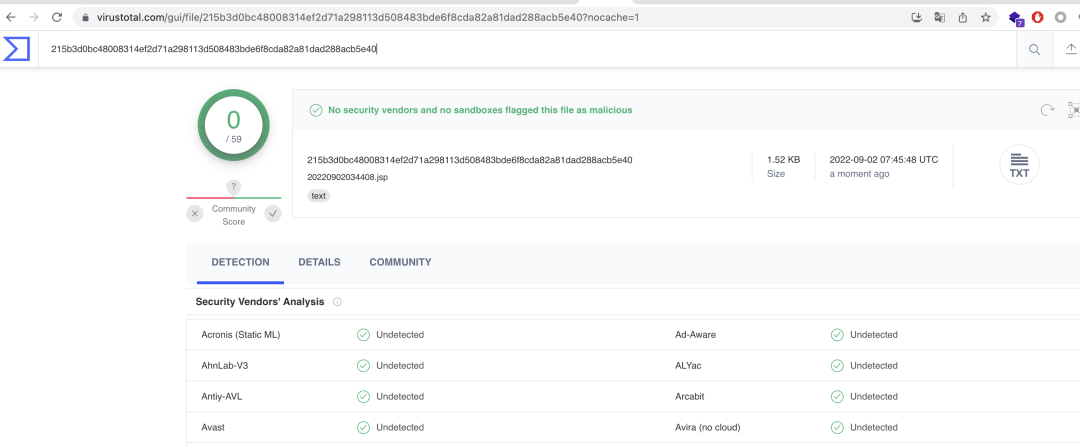Click the hash search input field
The height and width of the screenshot is (447, 1080).
[527, 49]
